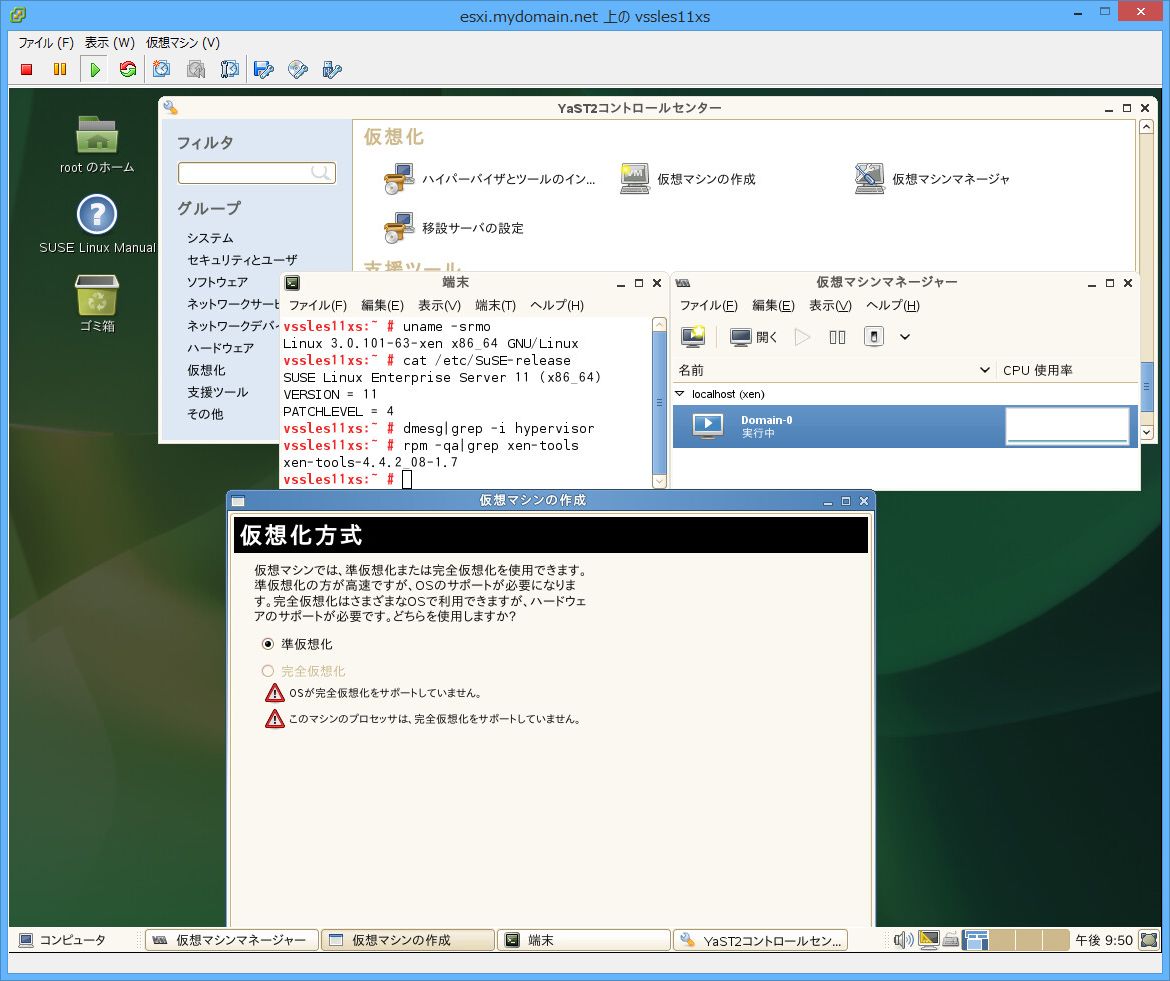1170x981 pixels.
Task: Open ヘルプ(H) menu in 仮想マシンマネージャー
Action: click(892, 305)
